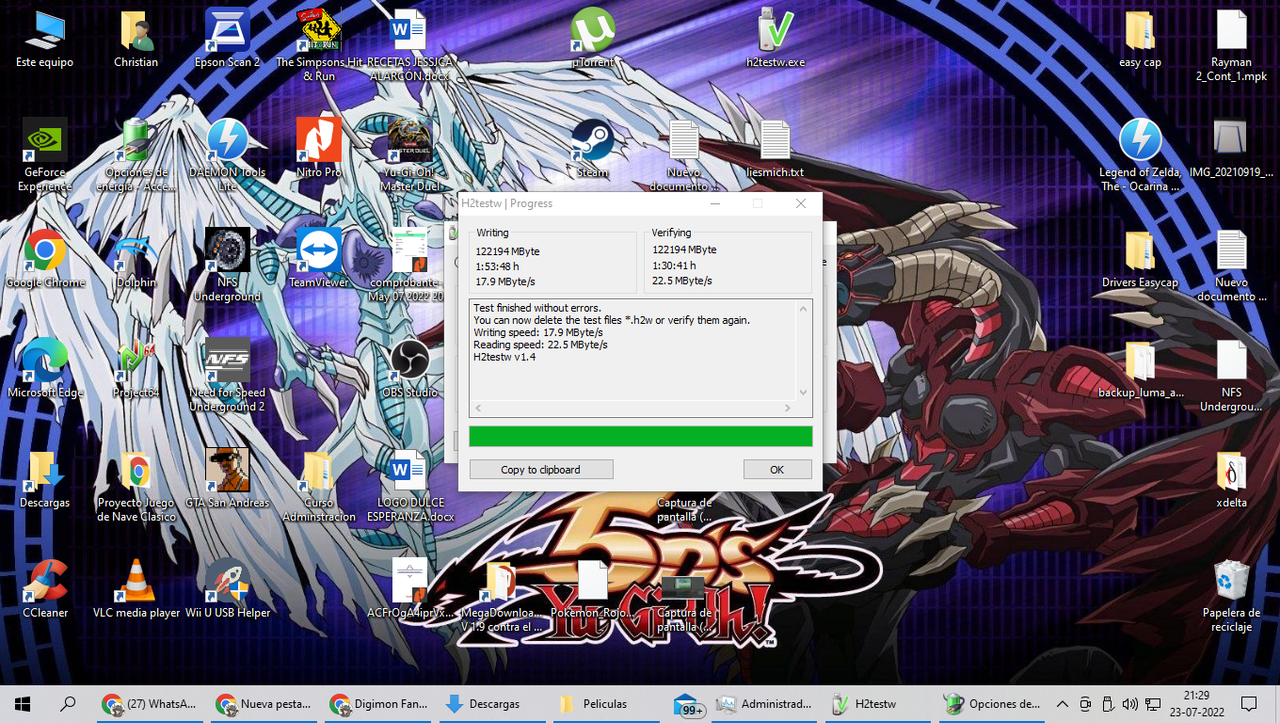Launch The Simpsons Hit & Run shortcut
This screenshot has height=723, width=1280.
coord(319,45)
